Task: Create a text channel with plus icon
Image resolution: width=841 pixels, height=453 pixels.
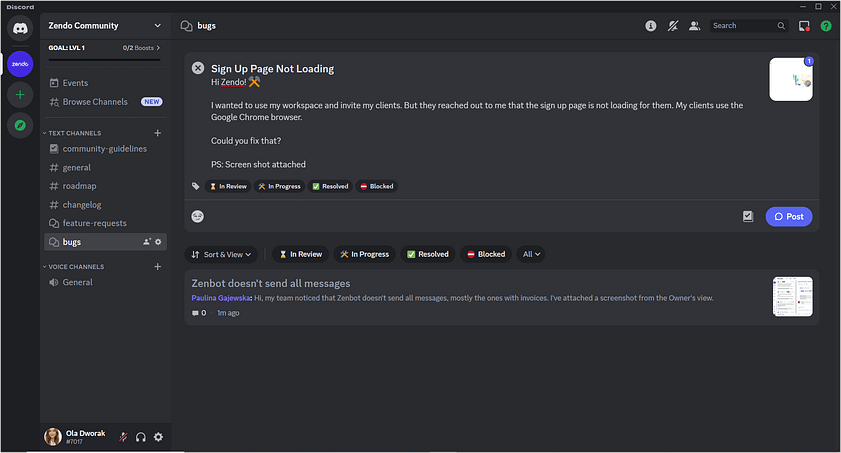Action: [158, 133]
